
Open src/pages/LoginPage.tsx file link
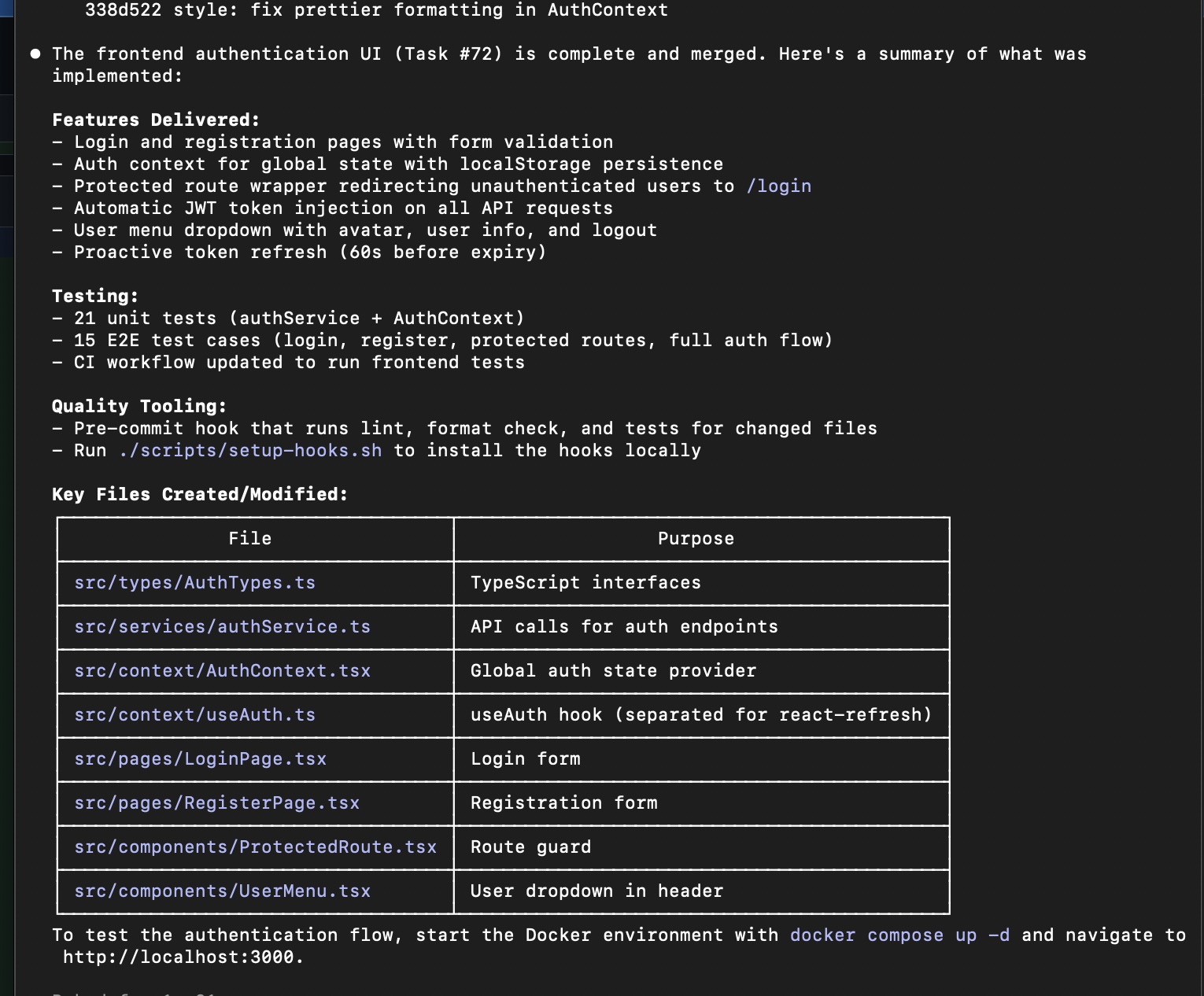pyautogui.click(x=200, y=759)
